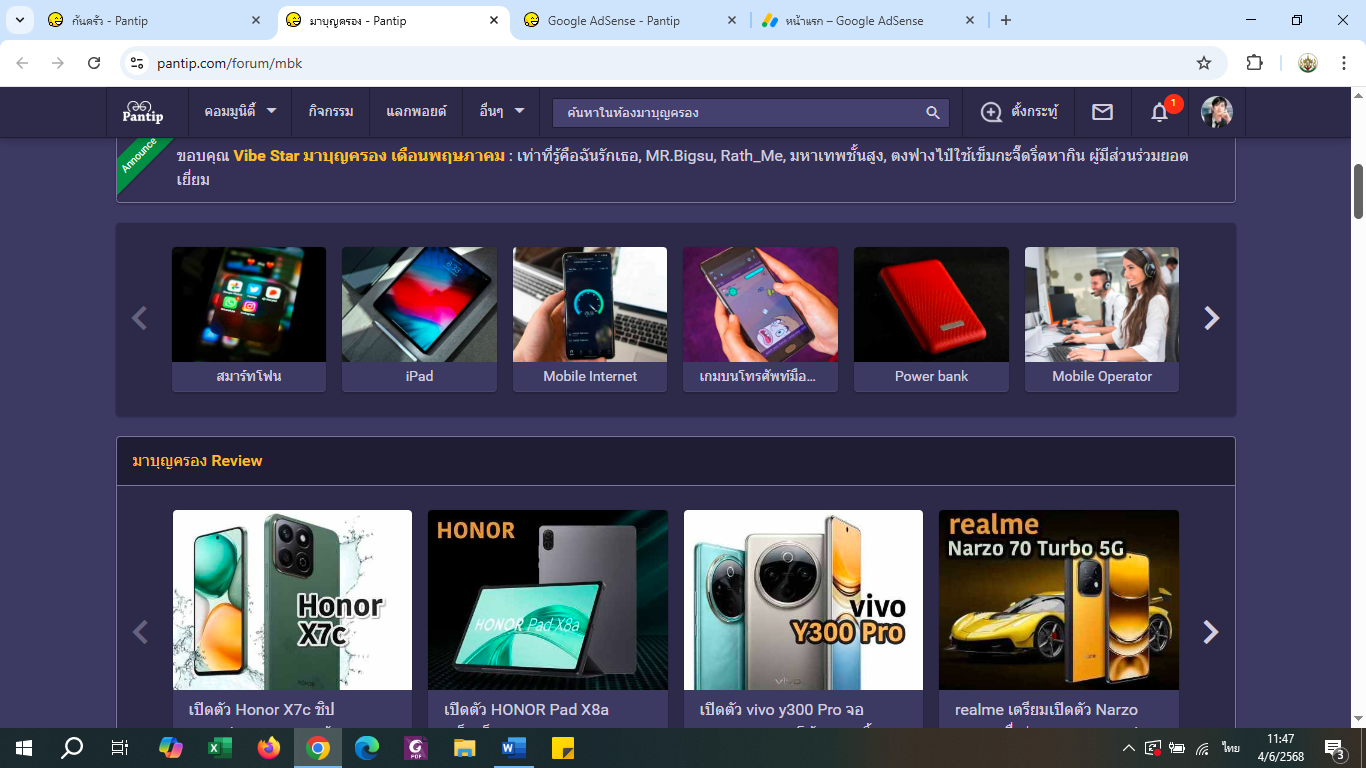Reload the current page

[94, 63]
